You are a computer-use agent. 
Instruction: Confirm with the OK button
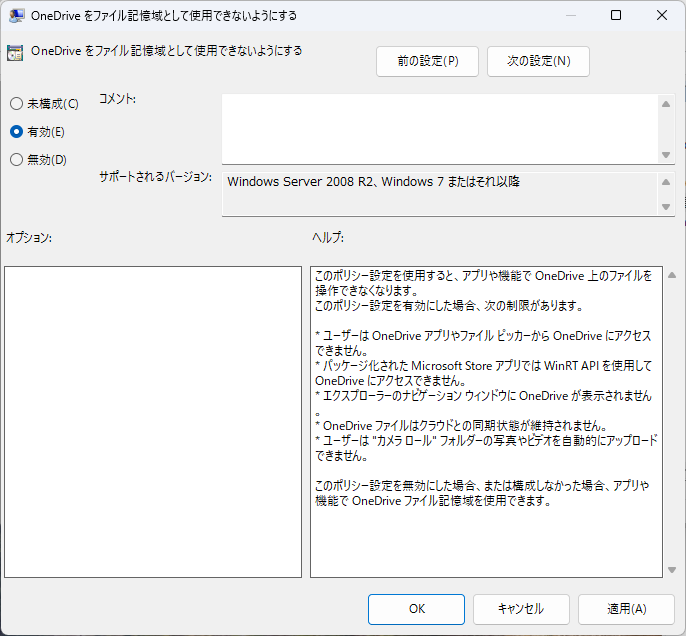tap(416, 609)
